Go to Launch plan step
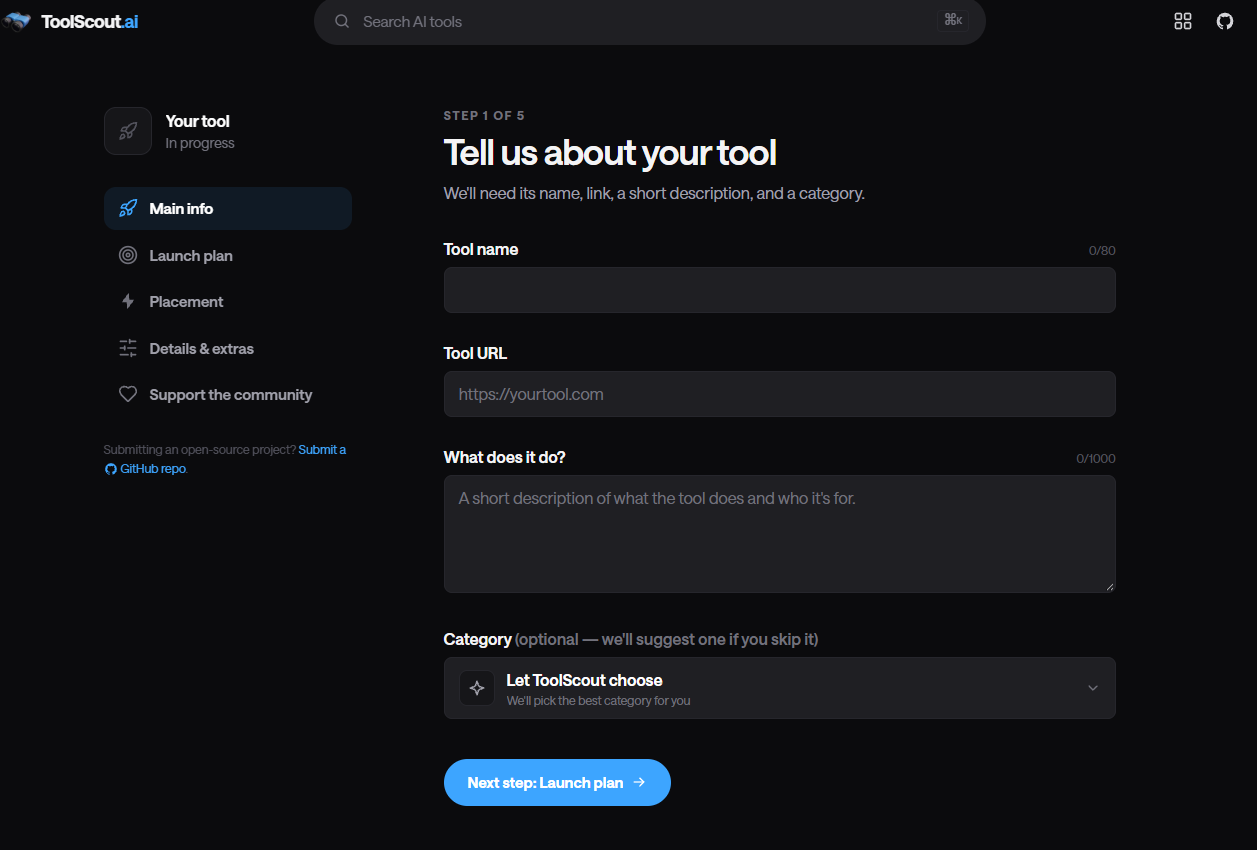The width and height of the screenshot is (1257, 850). 228,256
